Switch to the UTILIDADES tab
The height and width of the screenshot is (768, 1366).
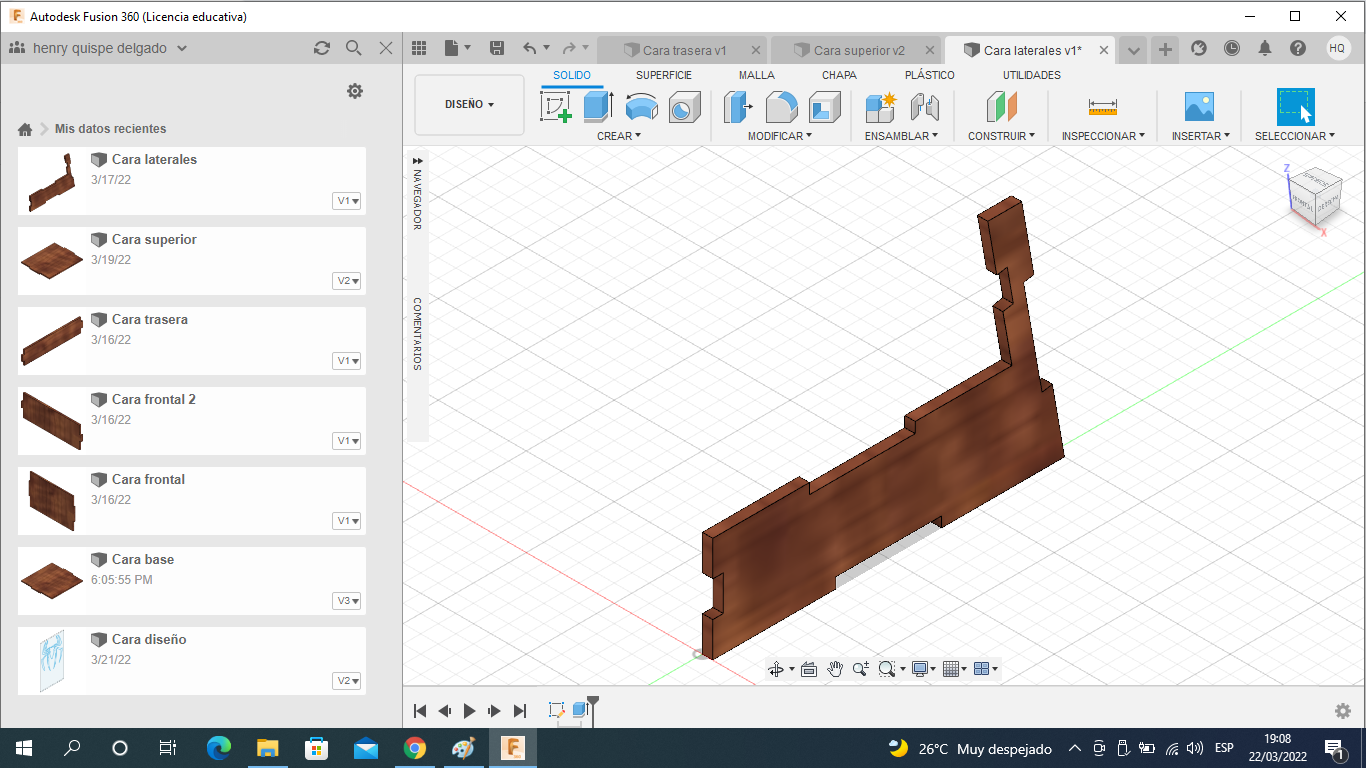pyautogui.click(x=1032, y=75)
